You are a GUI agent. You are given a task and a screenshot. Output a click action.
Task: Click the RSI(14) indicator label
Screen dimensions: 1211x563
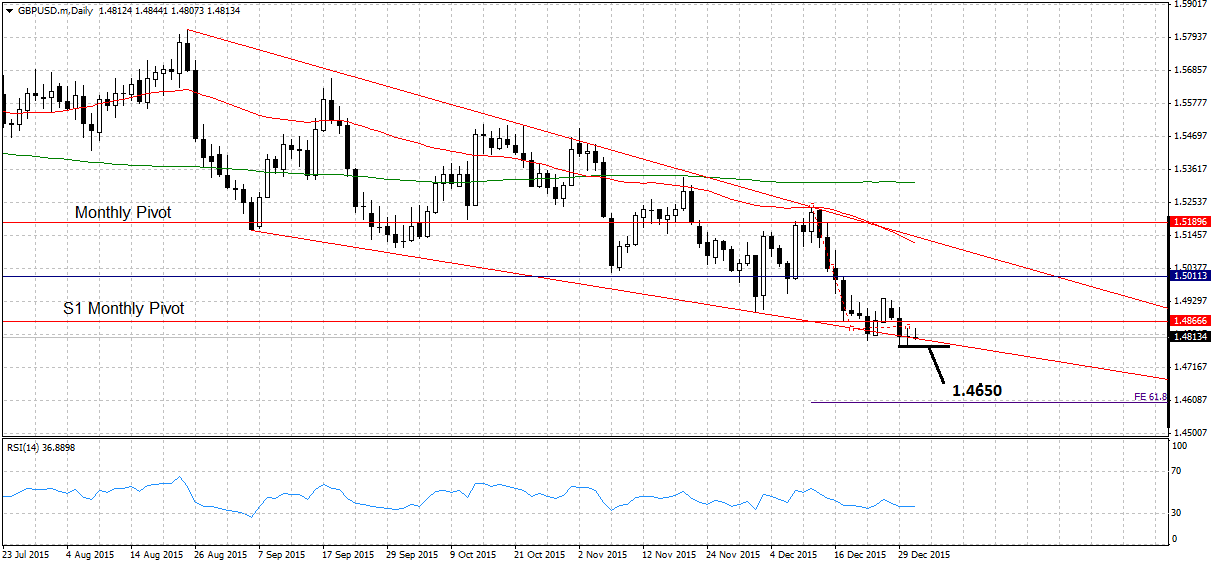(x=40, y=447)
